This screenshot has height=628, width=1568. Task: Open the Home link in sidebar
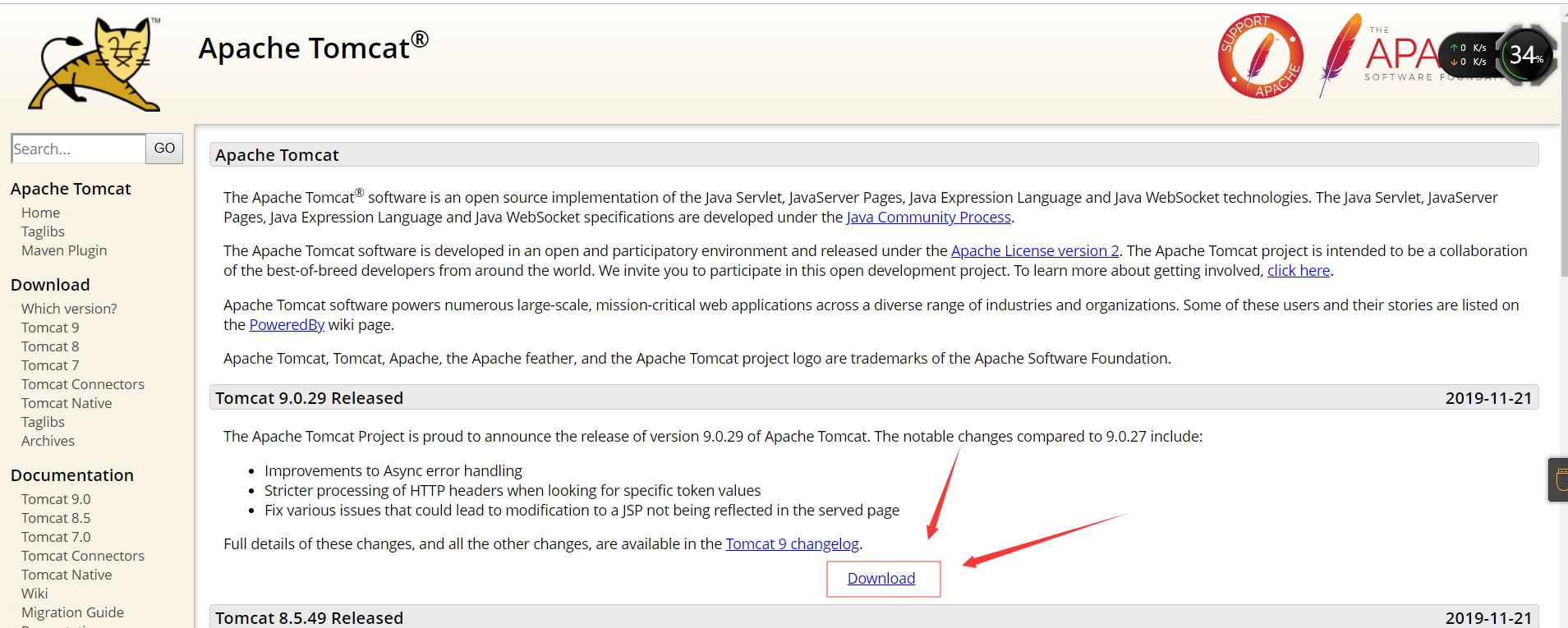[x=40, y=213]
